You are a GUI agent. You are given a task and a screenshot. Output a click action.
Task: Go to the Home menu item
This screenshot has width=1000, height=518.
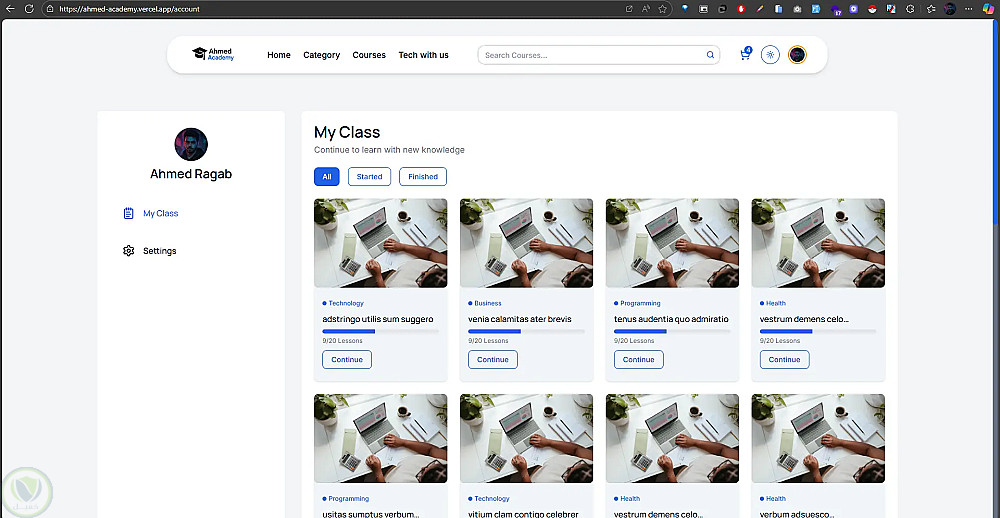coord(279,55)
